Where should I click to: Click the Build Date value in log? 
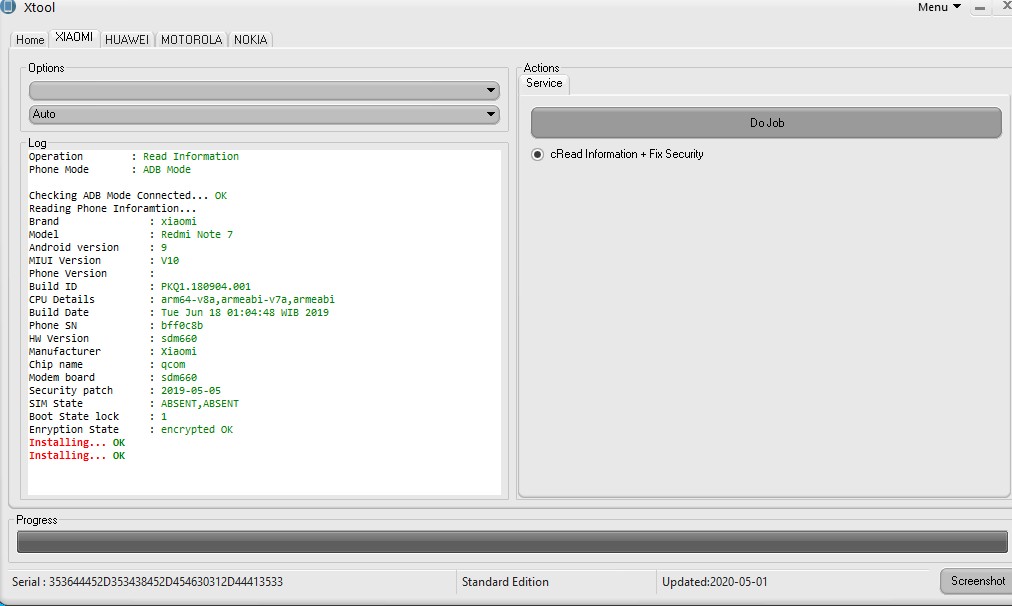click(x=245, y=312)
